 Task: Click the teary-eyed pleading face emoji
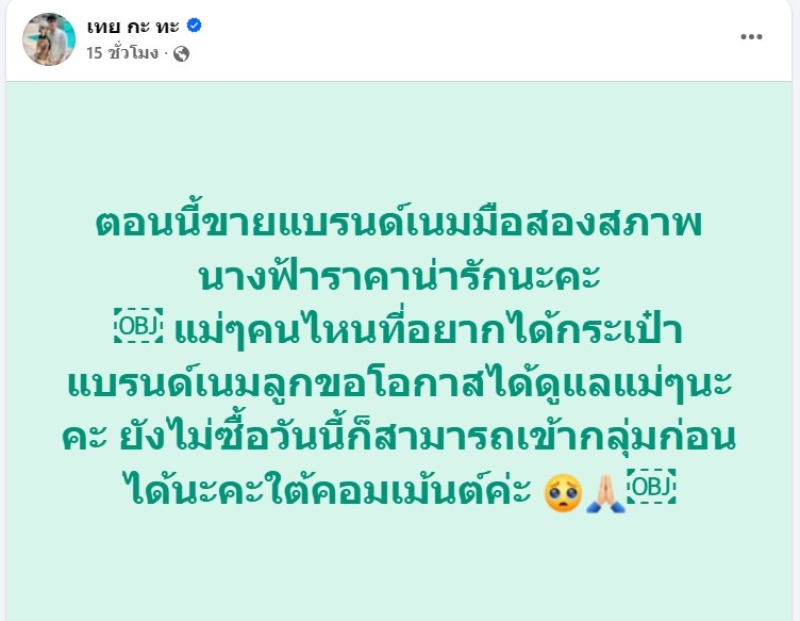563,489
